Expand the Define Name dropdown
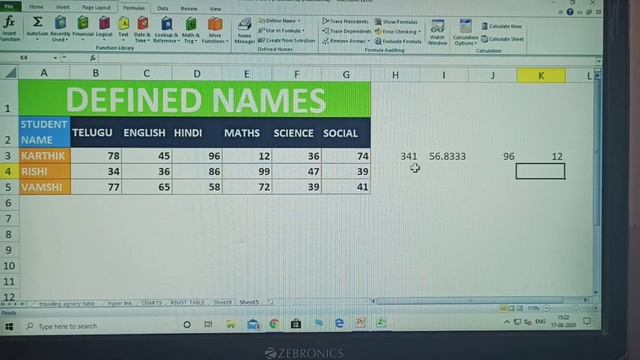Screen dimensions: 640x360 (x=299, y=21)
